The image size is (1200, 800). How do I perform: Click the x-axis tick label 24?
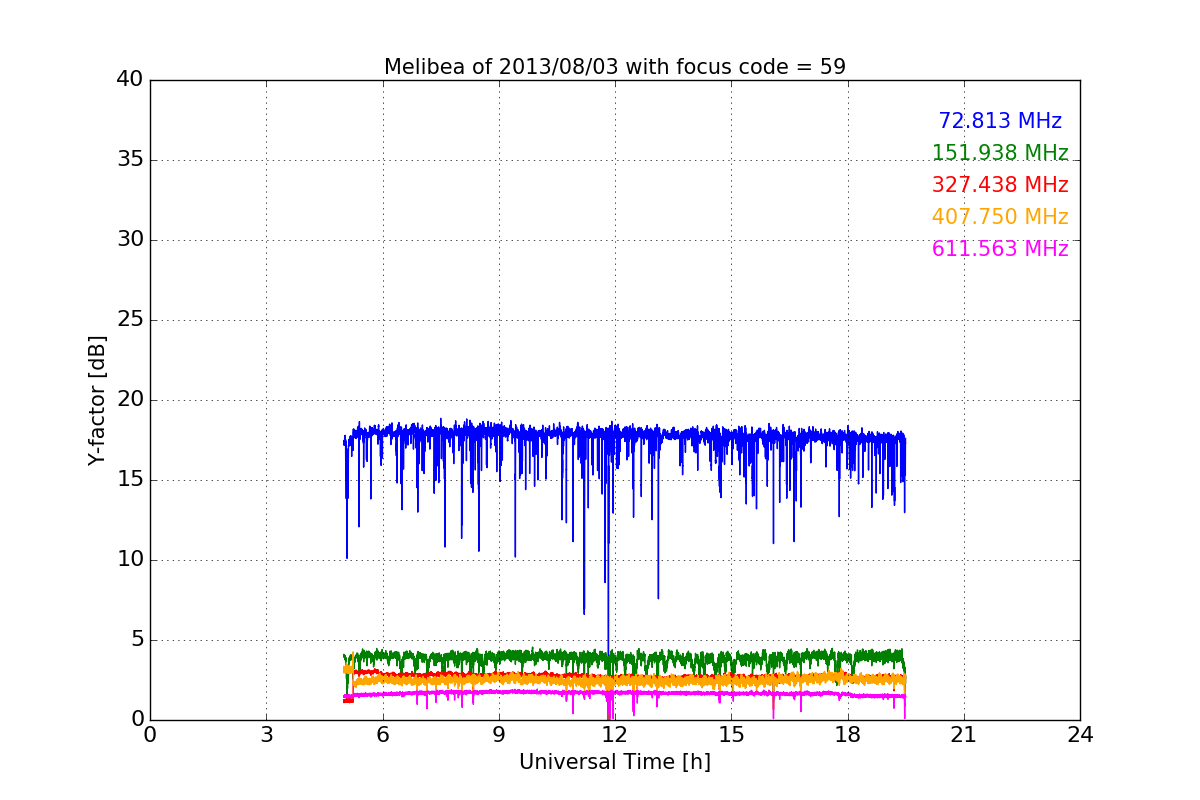click(x=1080, y=735)
